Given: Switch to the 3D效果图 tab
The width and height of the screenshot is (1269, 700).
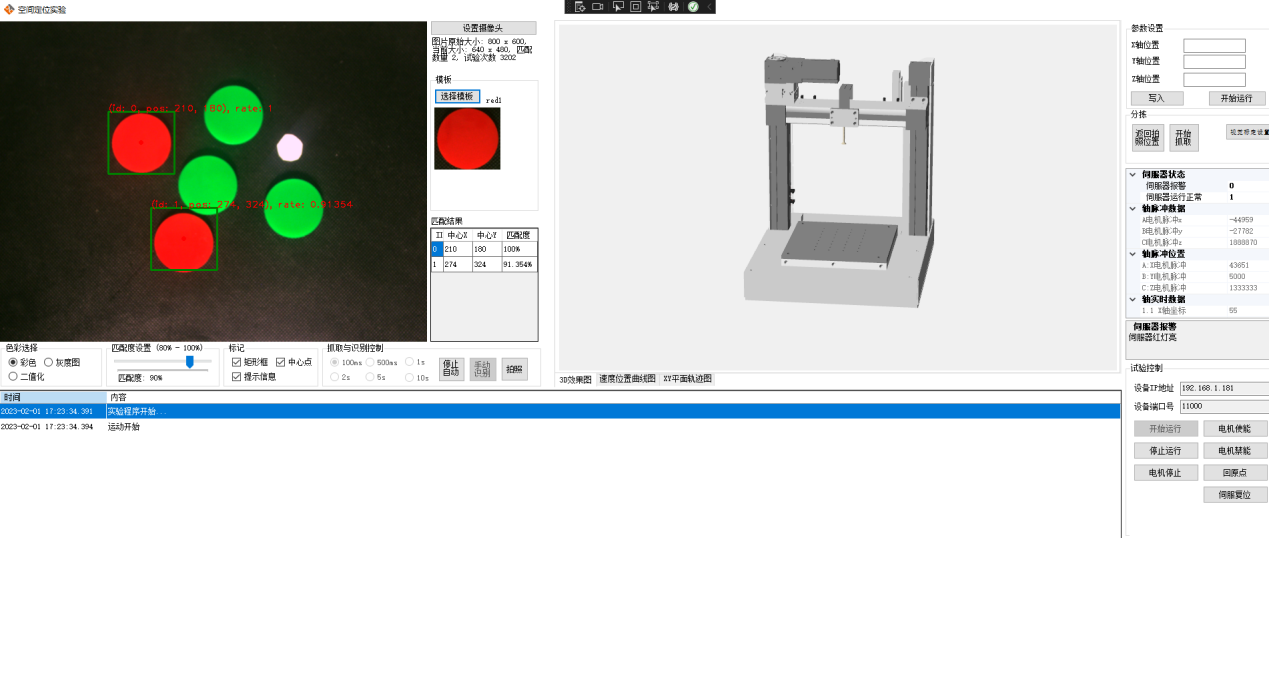Looking at the screenshot, I should 576,379.
